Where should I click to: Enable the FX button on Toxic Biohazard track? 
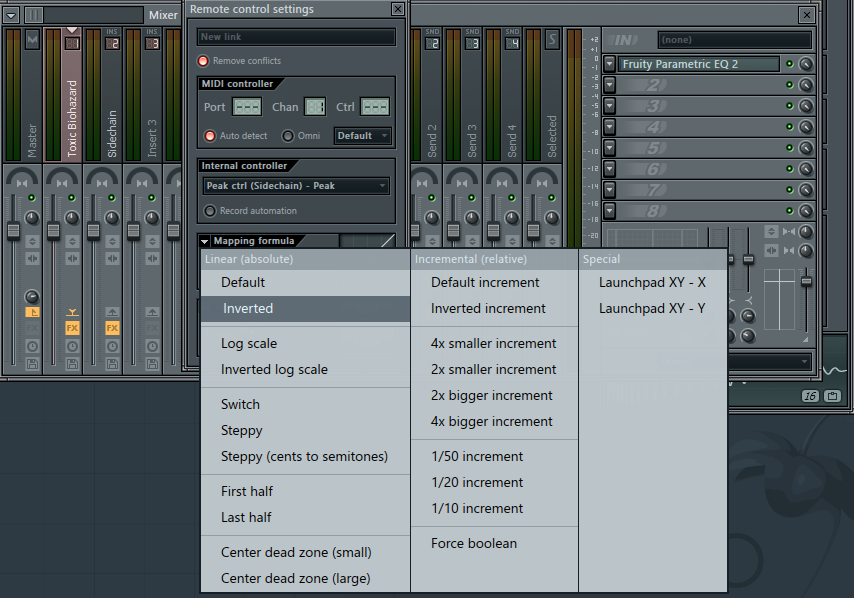(x=72, y=328)
